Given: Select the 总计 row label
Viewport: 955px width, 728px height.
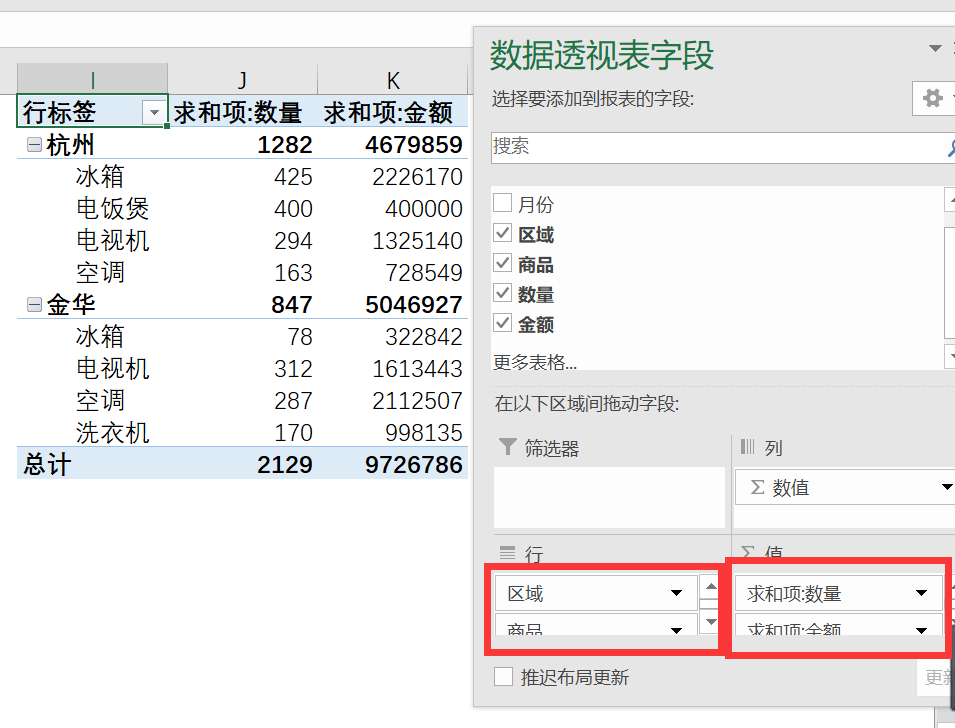Looking at the screenshot, I should point(47,464).
